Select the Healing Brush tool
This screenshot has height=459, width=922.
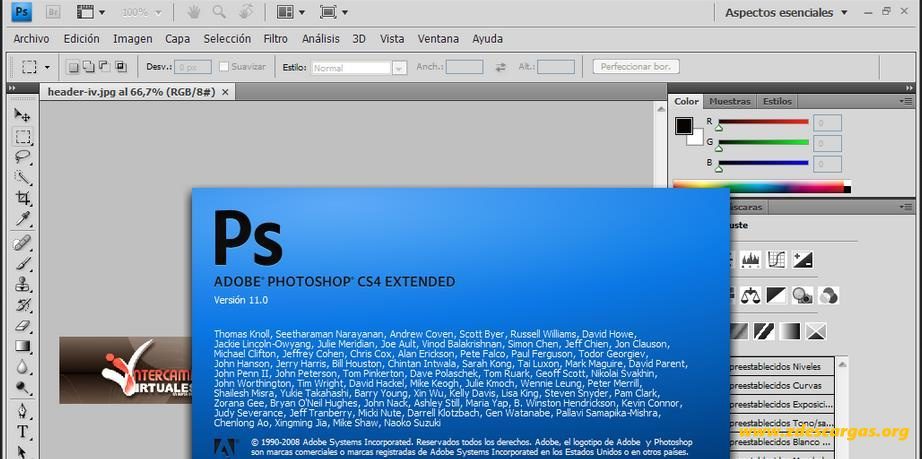tap(22, 243)
